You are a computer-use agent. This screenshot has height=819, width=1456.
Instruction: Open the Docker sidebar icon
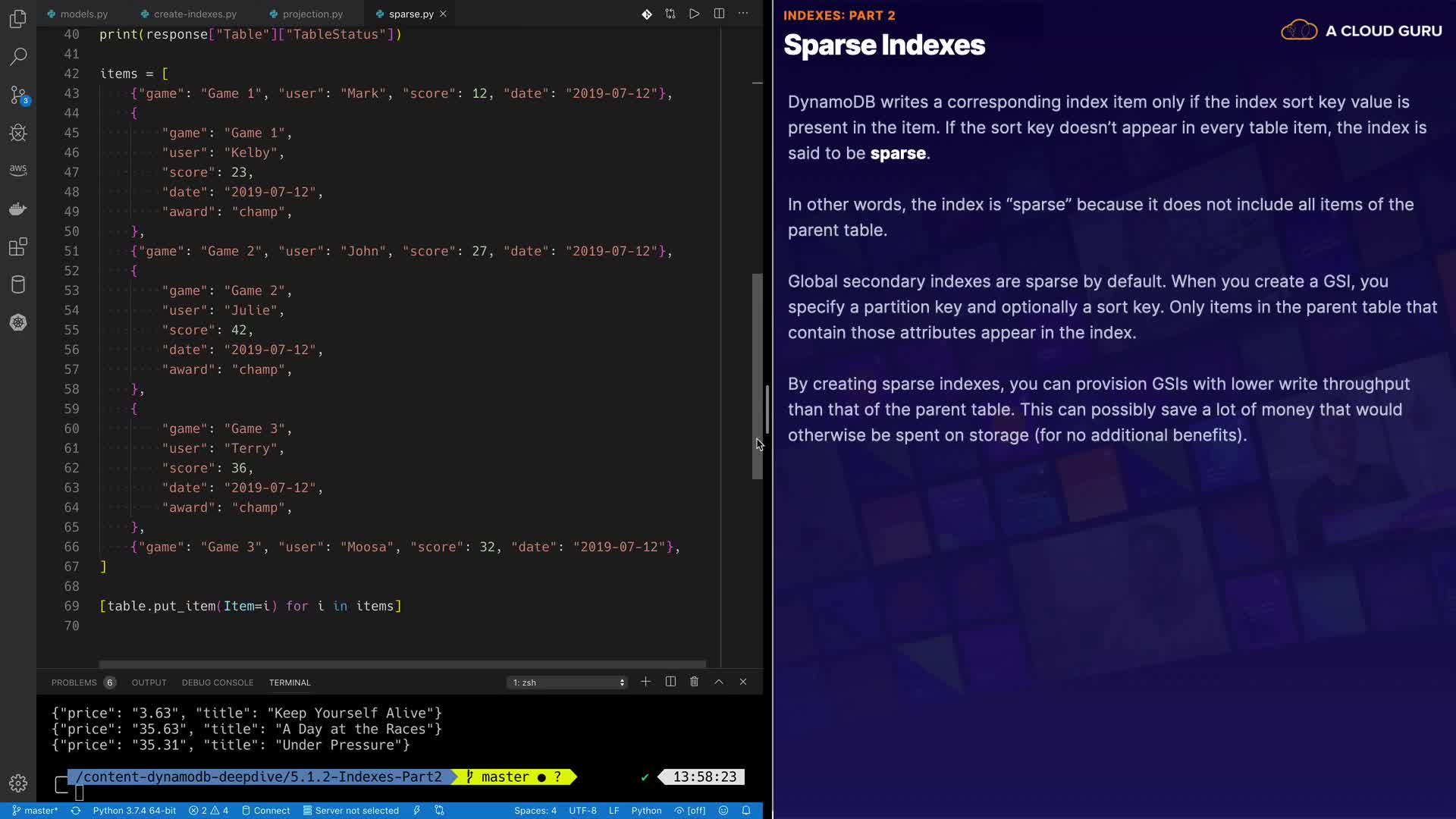click(x=18, y=209)
